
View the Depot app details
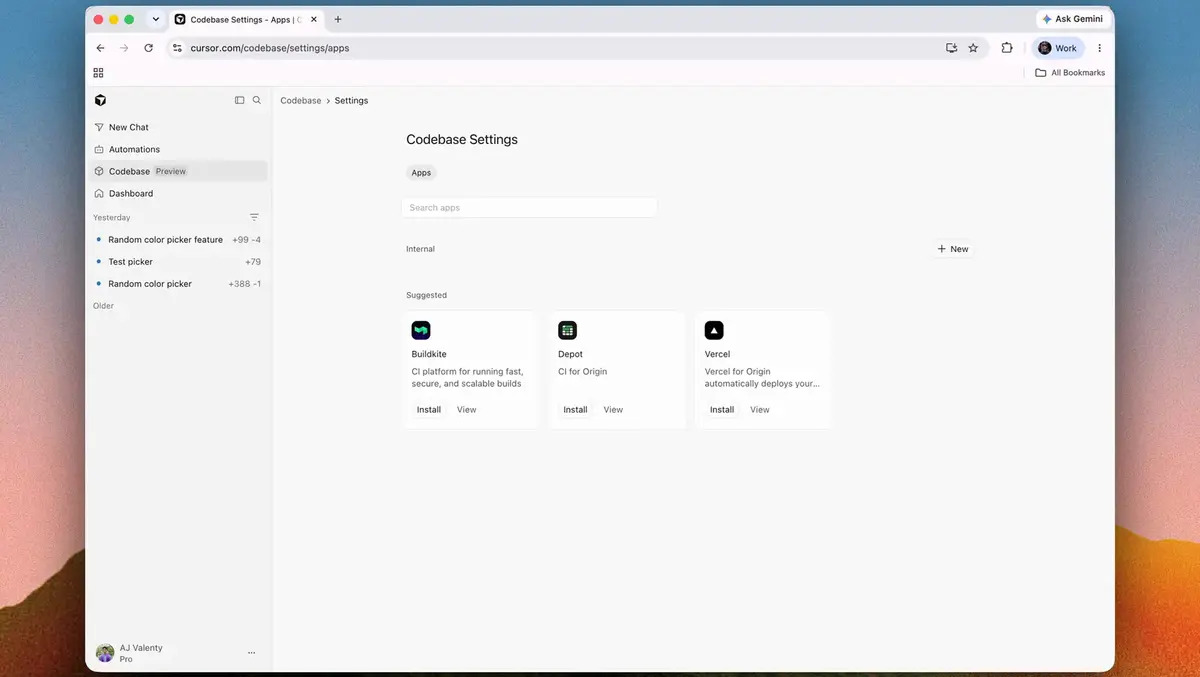tap(613, 410)
